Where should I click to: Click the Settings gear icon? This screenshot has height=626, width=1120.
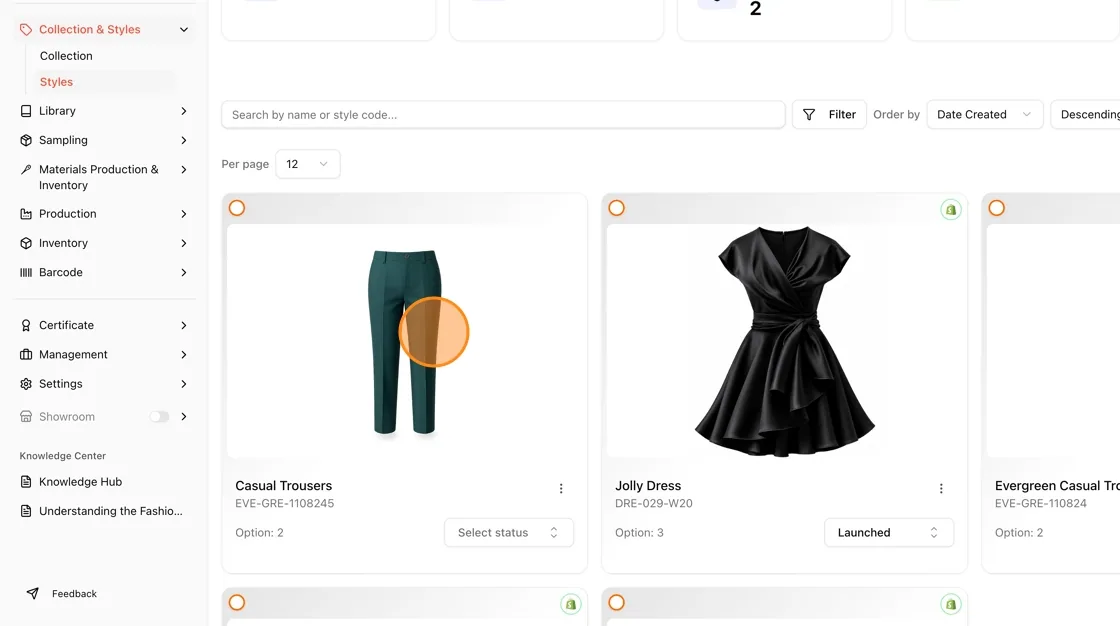(26, 384)
